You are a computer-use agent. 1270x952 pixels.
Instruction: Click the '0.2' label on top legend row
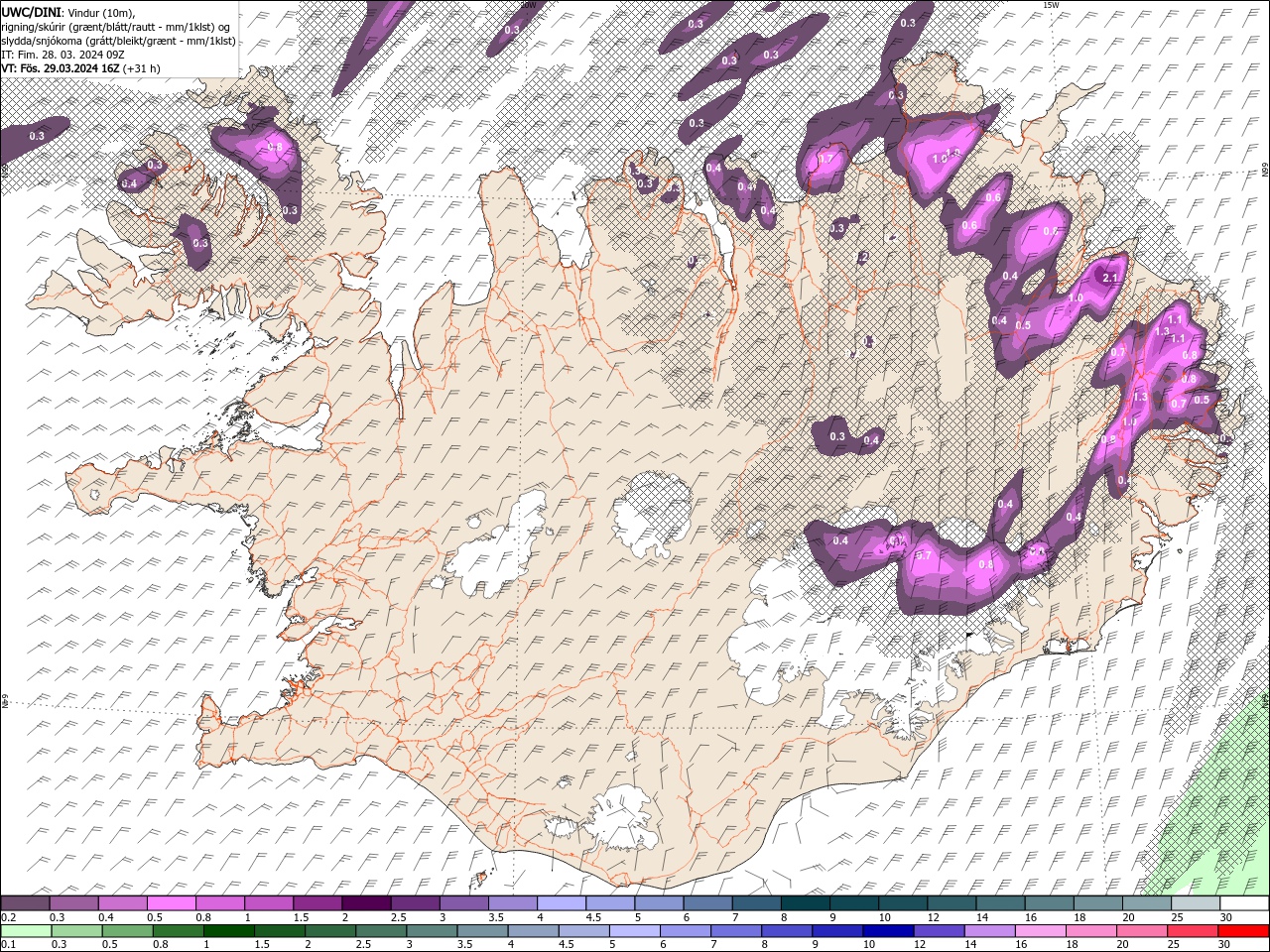coord(9,917)
